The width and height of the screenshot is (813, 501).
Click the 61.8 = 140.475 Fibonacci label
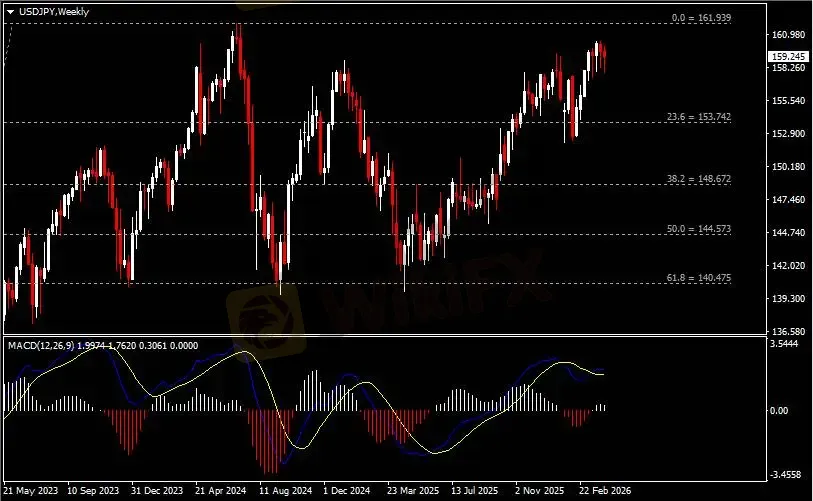tap(699, 278)
